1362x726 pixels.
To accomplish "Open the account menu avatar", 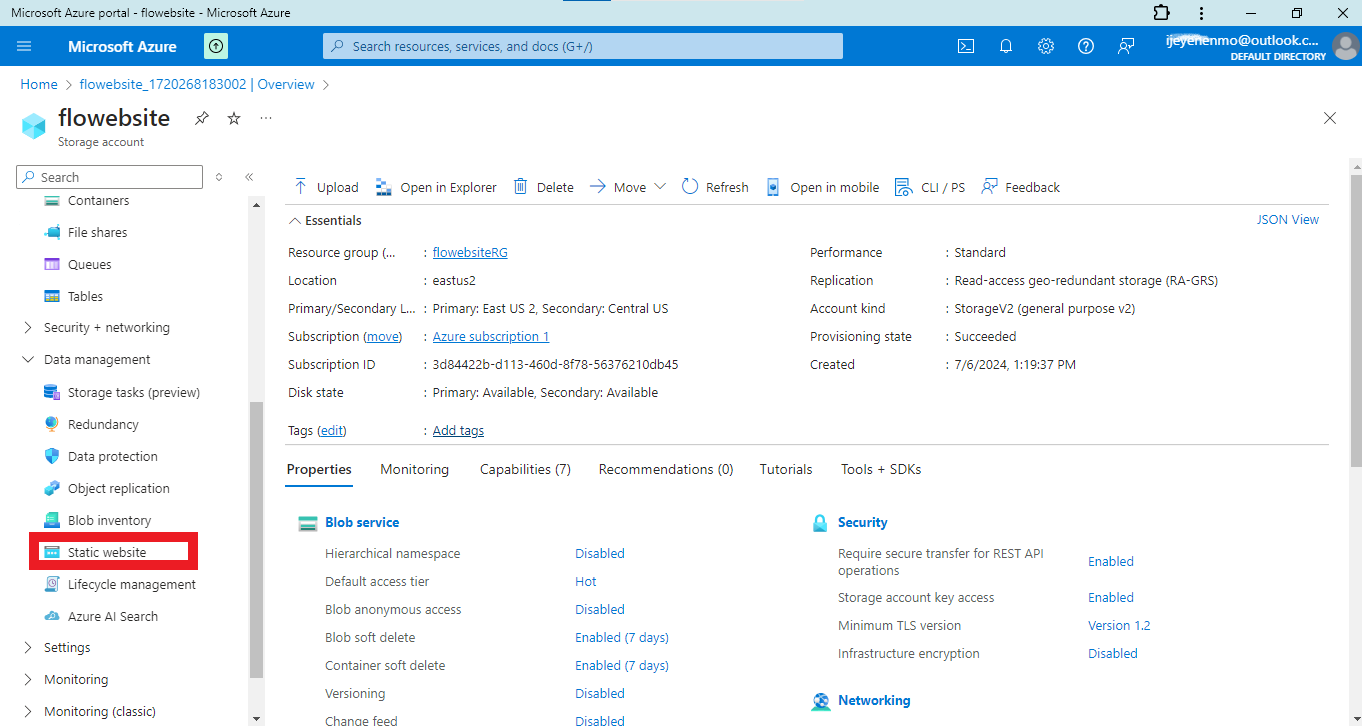I will [x=1346, y=46].
